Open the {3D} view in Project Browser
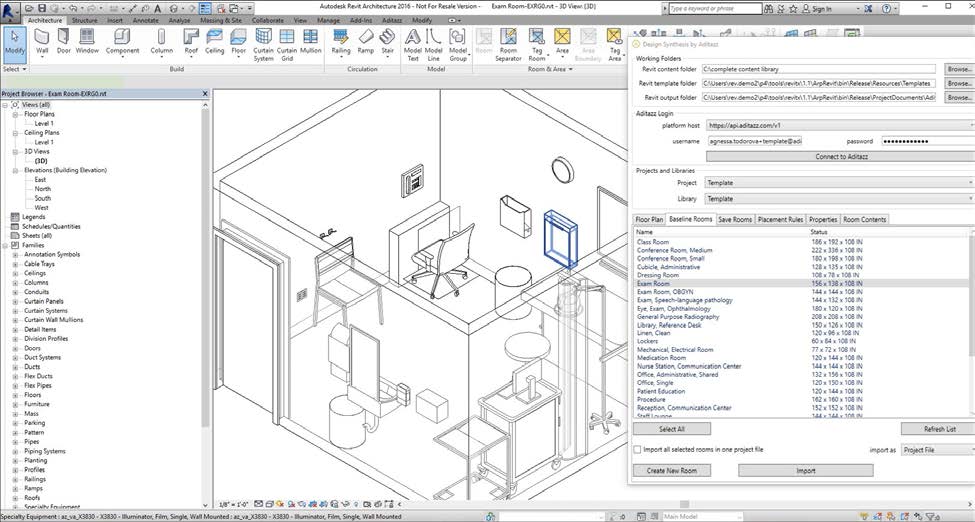Image resolution: width=975 pixels, height=522 pixels. tap(41, 161)
